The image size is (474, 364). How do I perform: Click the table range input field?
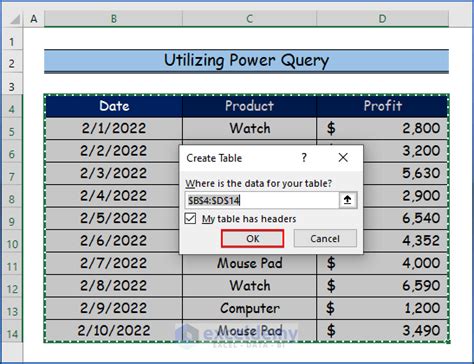[x=262, y=200]
